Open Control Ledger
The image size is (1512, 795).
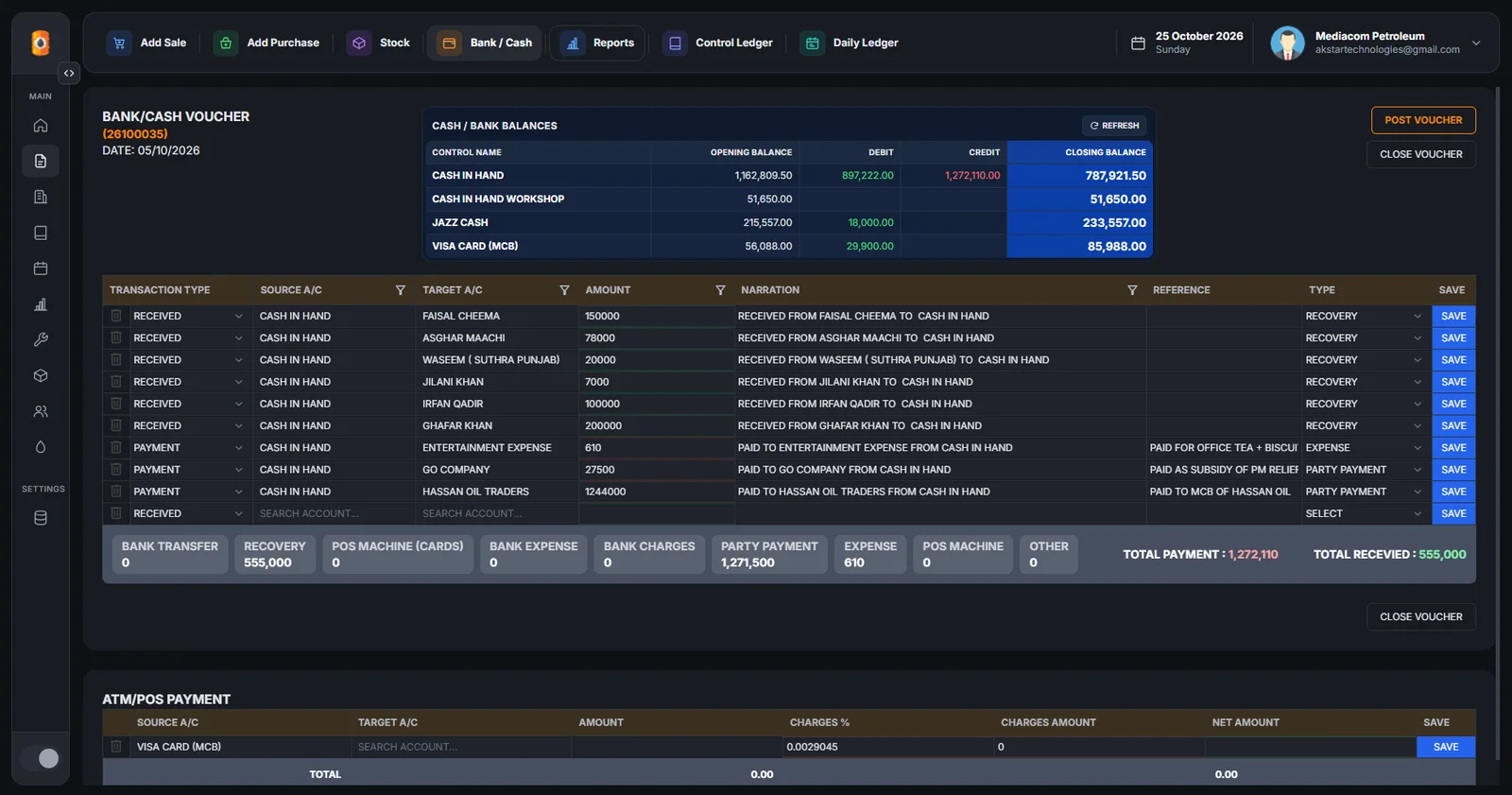(x=719, y=43)
